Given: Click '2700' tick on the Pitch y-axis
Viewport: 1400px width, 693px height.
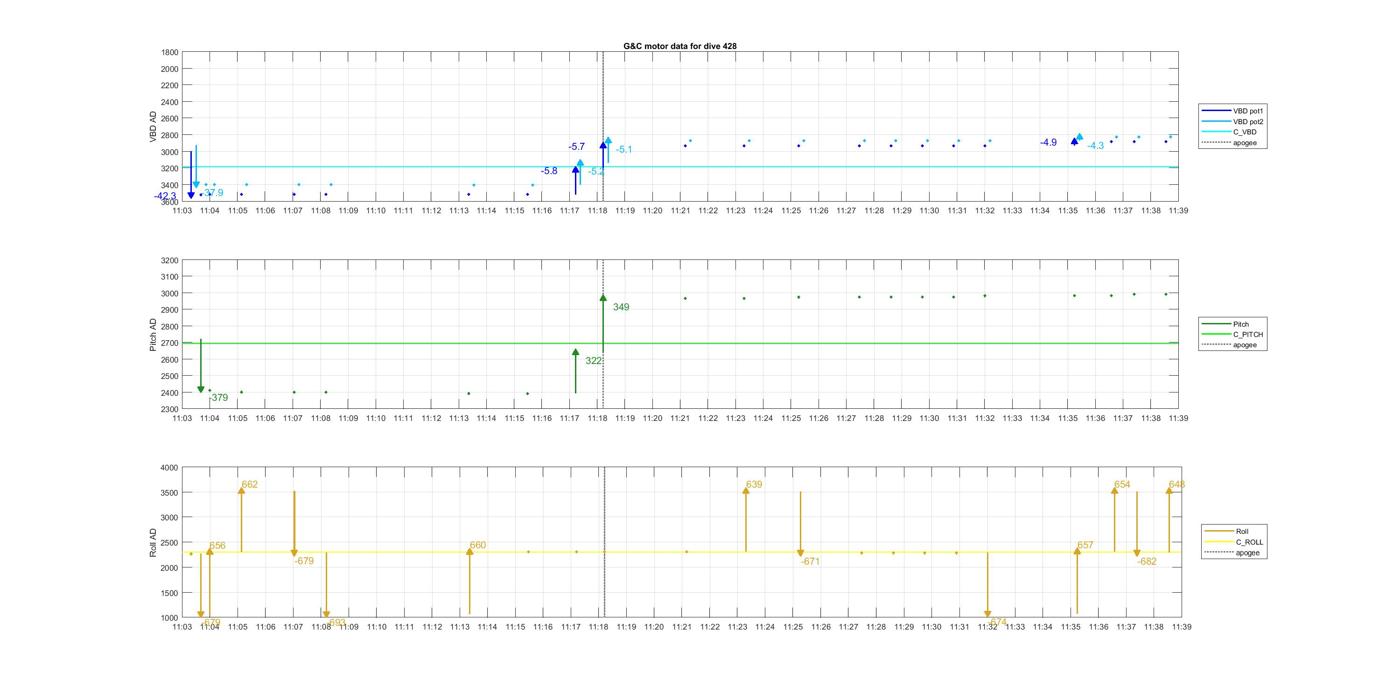Looking at the screenshot, I should pos(169,343).
